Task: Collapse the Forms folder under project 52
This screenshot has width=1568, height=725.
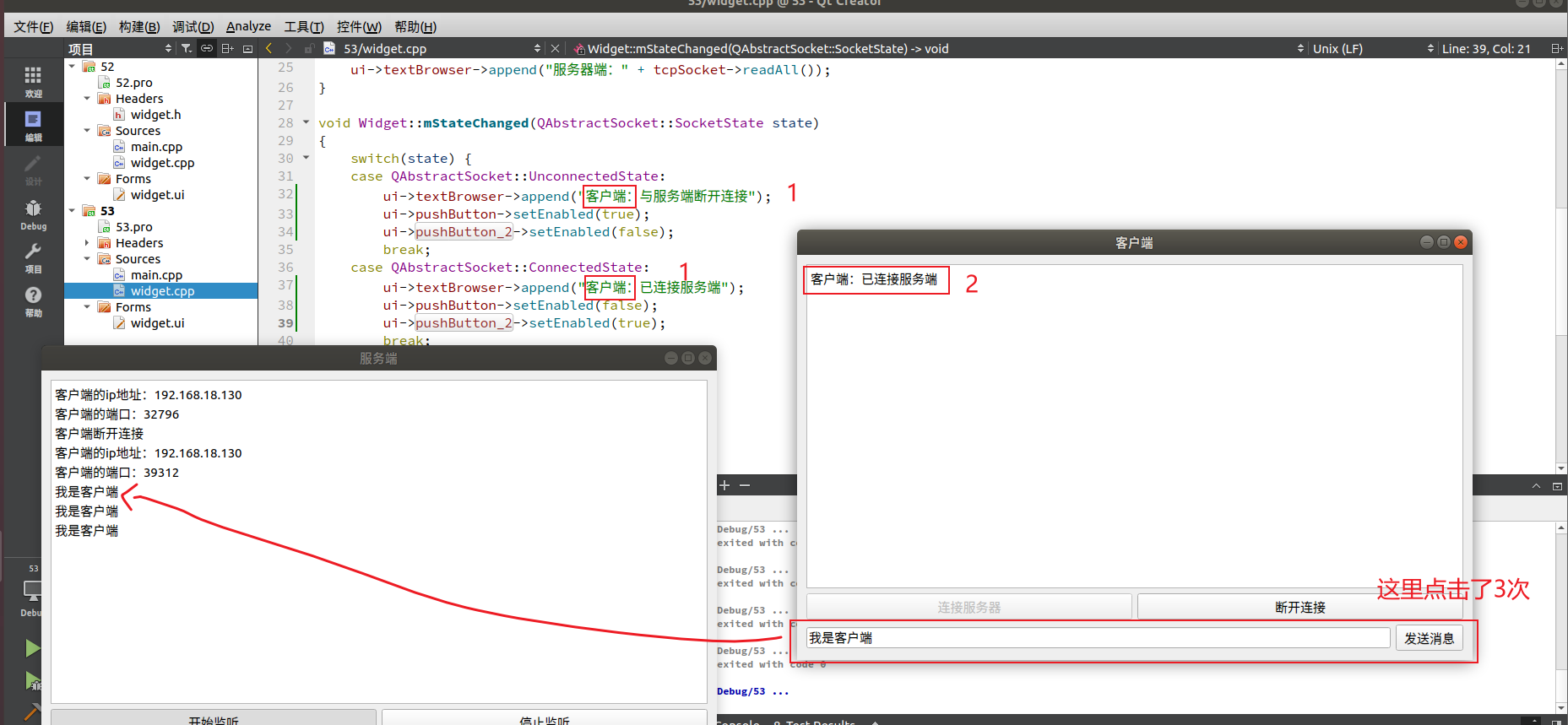Action: tap(87, 179)
